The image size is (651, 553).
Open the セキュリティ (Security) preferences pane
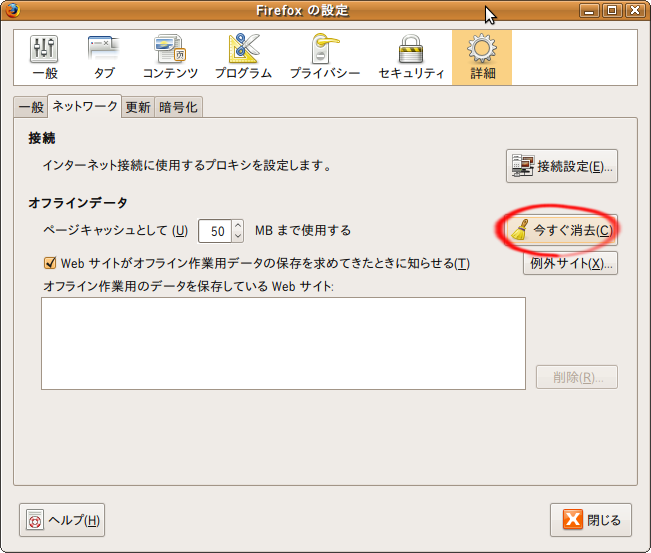pos(411,57)
